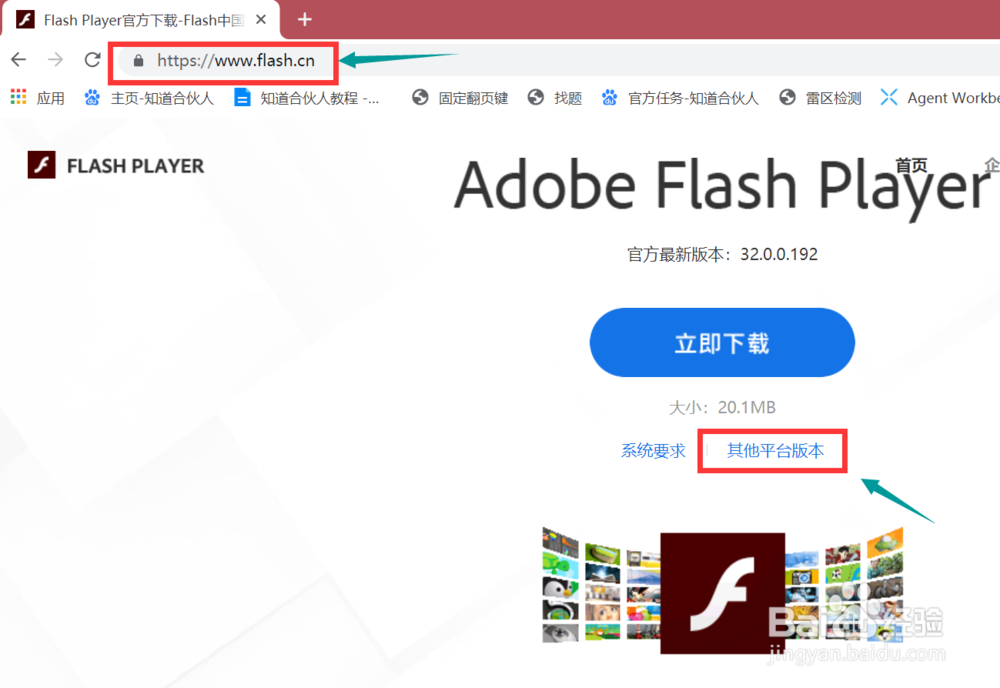
Task: Open the 其他平台版本 link
Action: click(x=776, y=451)
